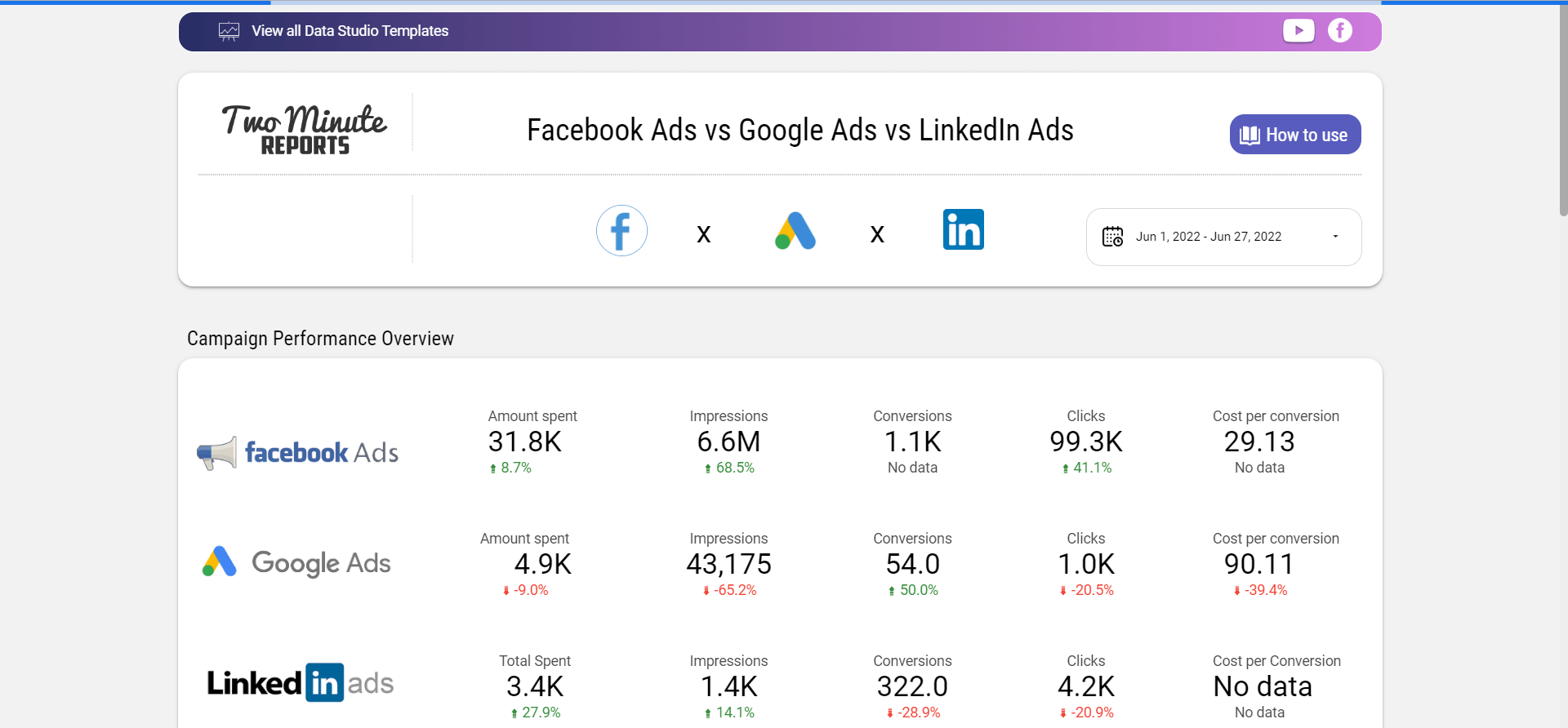Click the chart icon beside View all templates
This screenshot has height=728, width=1568.
pyautogui.click(x=229, y=31)
